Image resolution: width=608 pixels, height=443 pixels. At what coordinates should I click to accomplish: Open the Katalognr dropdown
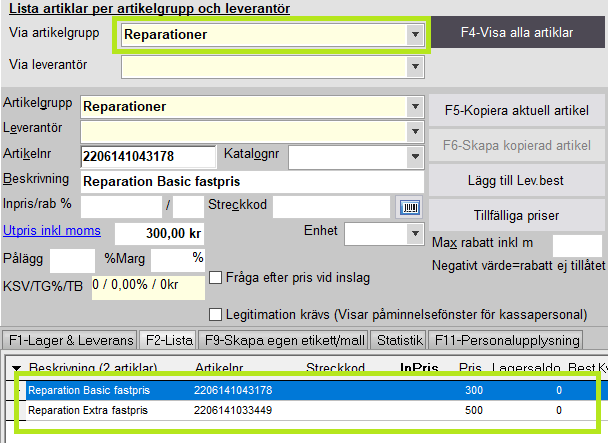click(x=414, y=157)
